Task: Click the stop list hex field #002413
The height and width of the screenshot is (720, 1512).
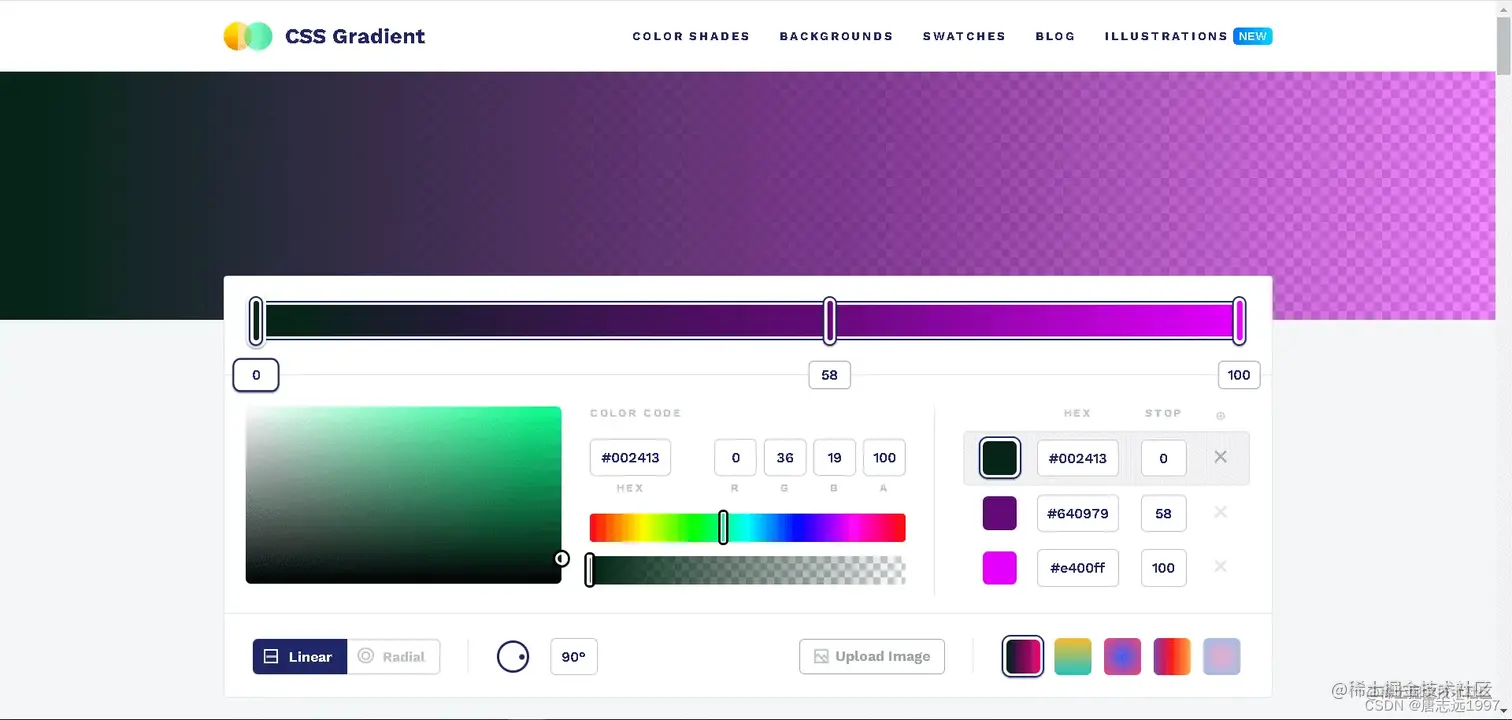Action: (x=1078, y=458)
